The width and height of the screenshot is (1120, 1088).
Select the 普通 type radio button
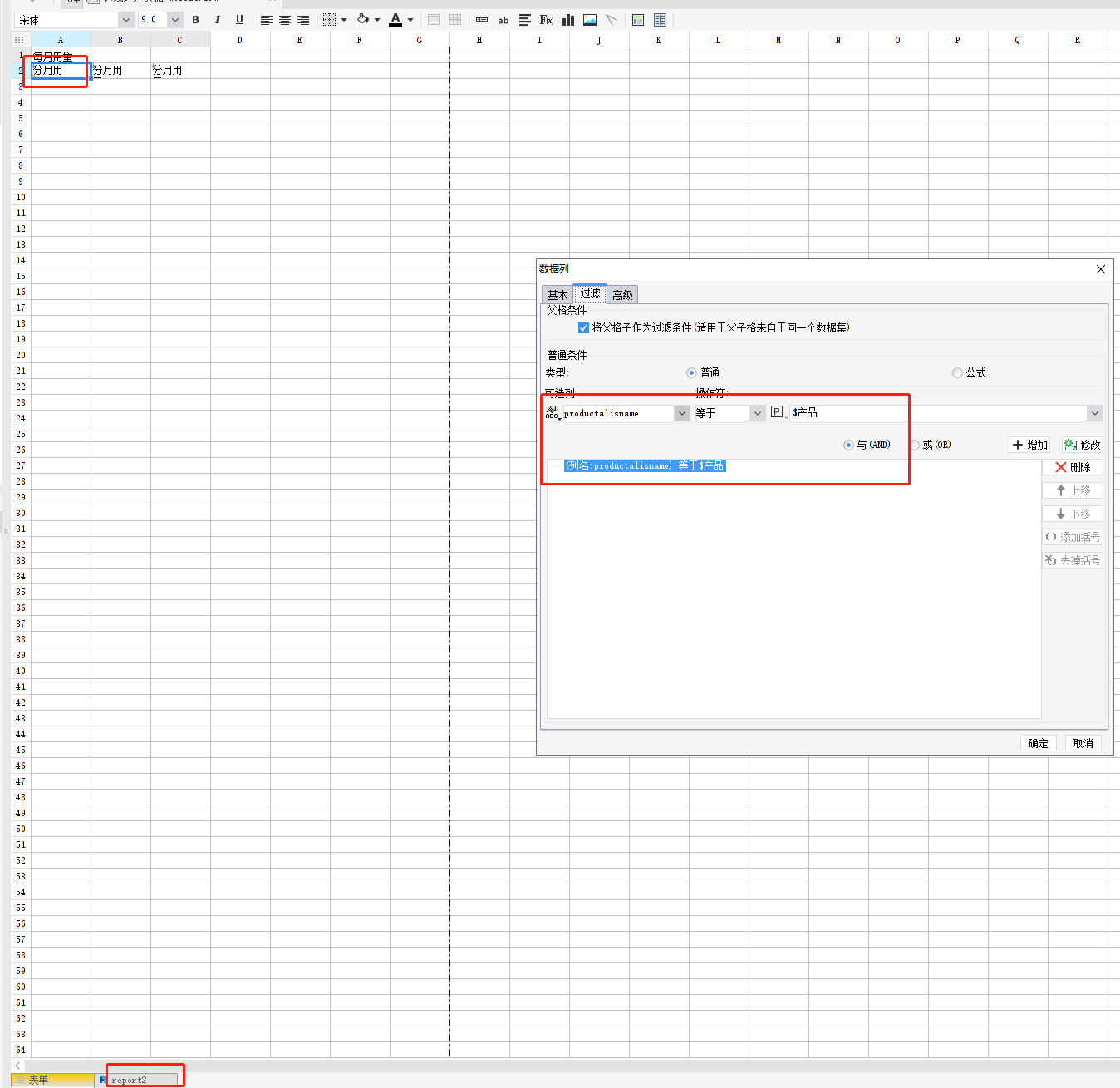(691, 372)
